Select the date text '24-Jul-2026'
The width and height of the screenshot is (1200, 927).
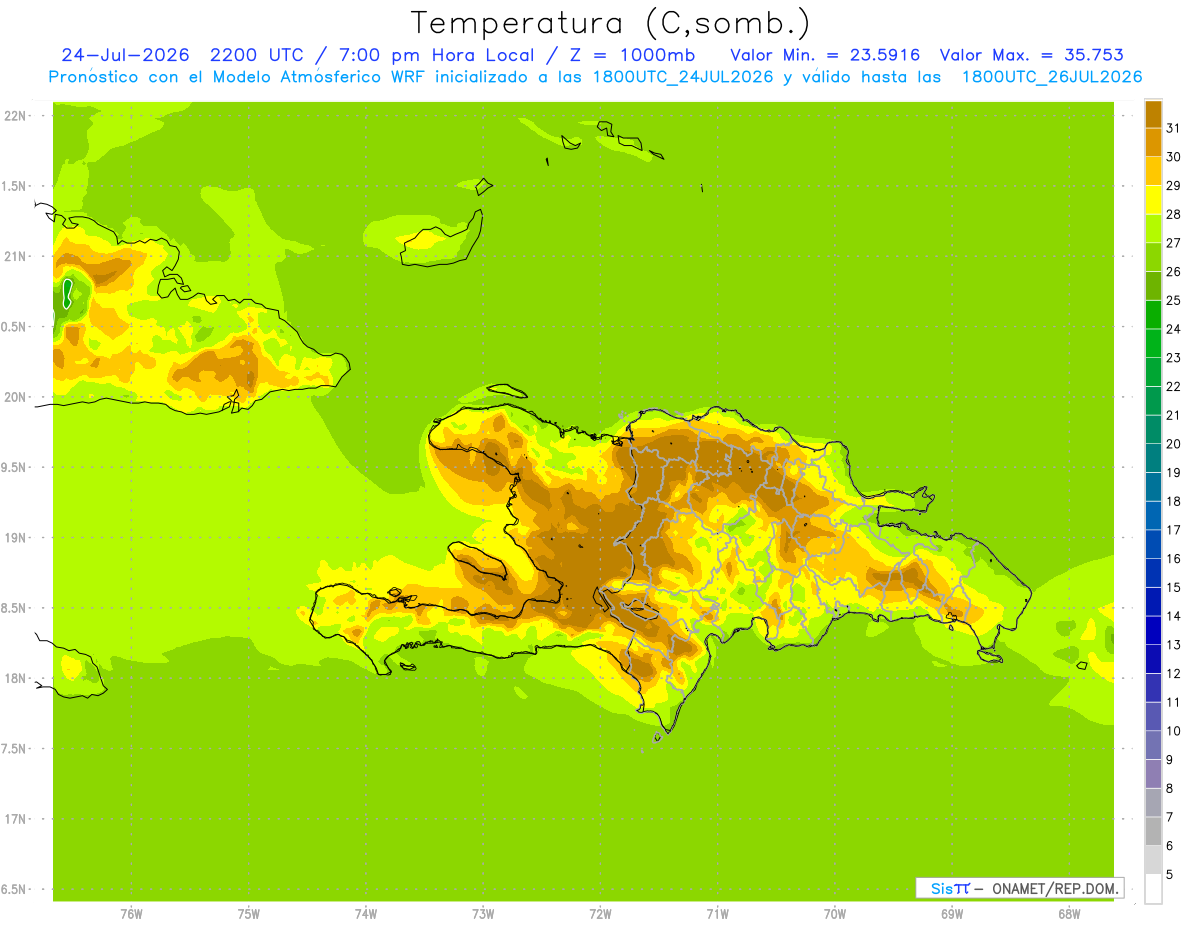coord(125,55)
